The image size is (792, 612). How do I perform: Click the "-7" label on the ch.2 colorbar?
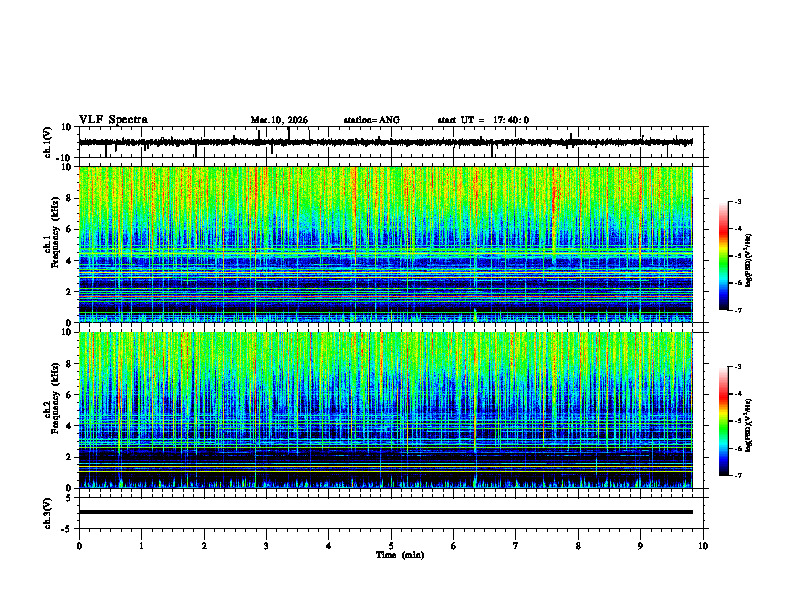pyautogui.click(x=738, y=476)
